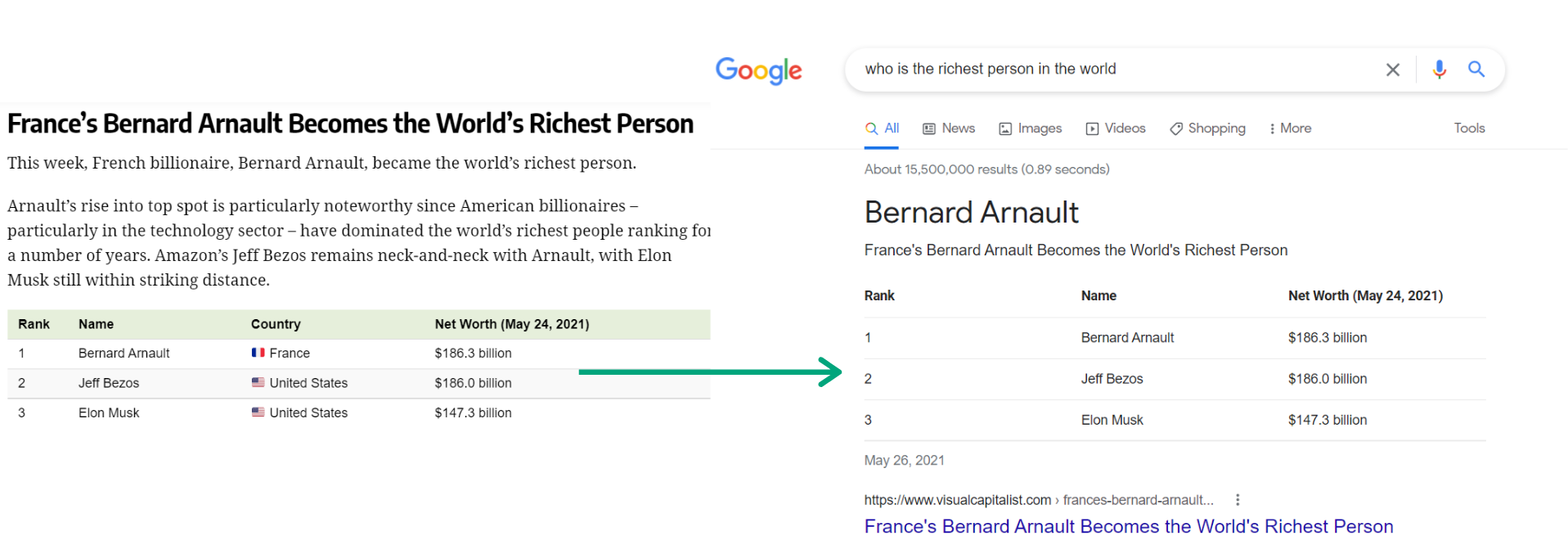
Task: Switch to the News tab
Action: pyautogui.click(x=949, y=128)
